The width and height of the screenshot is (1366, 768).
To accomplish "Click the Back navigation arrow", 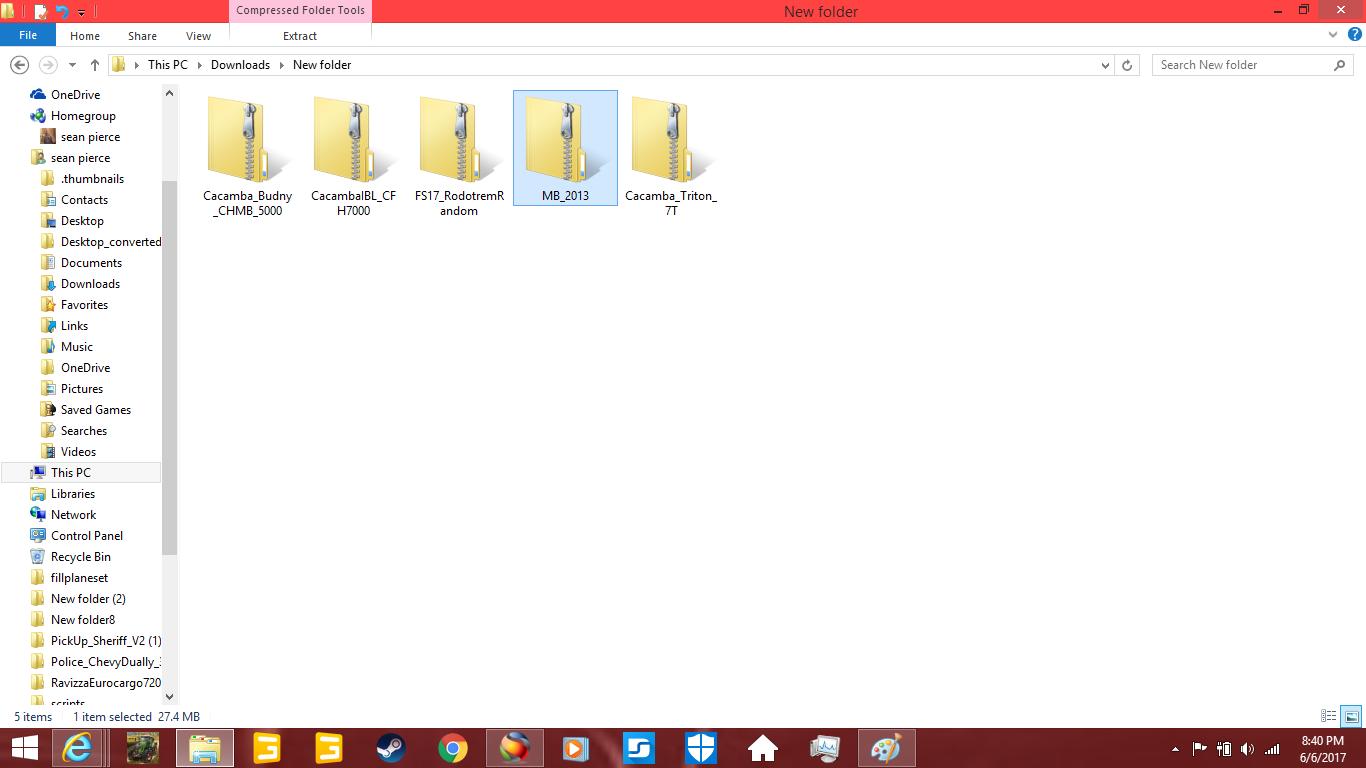I will click(x=19, y=65).
